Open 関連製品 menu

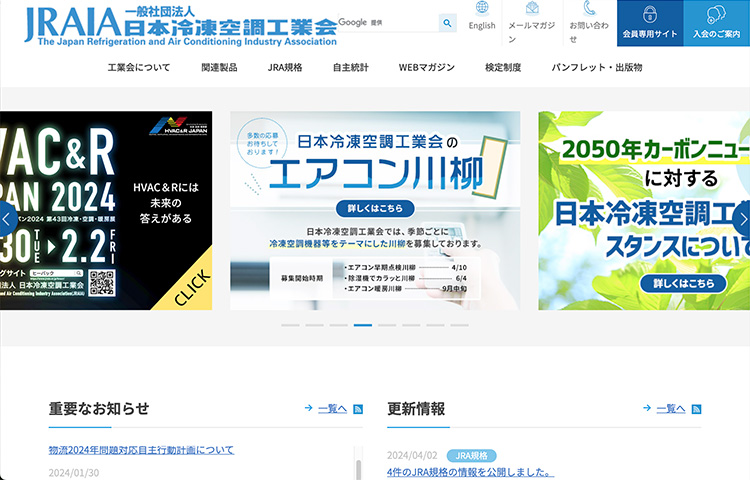click(219, 67)
